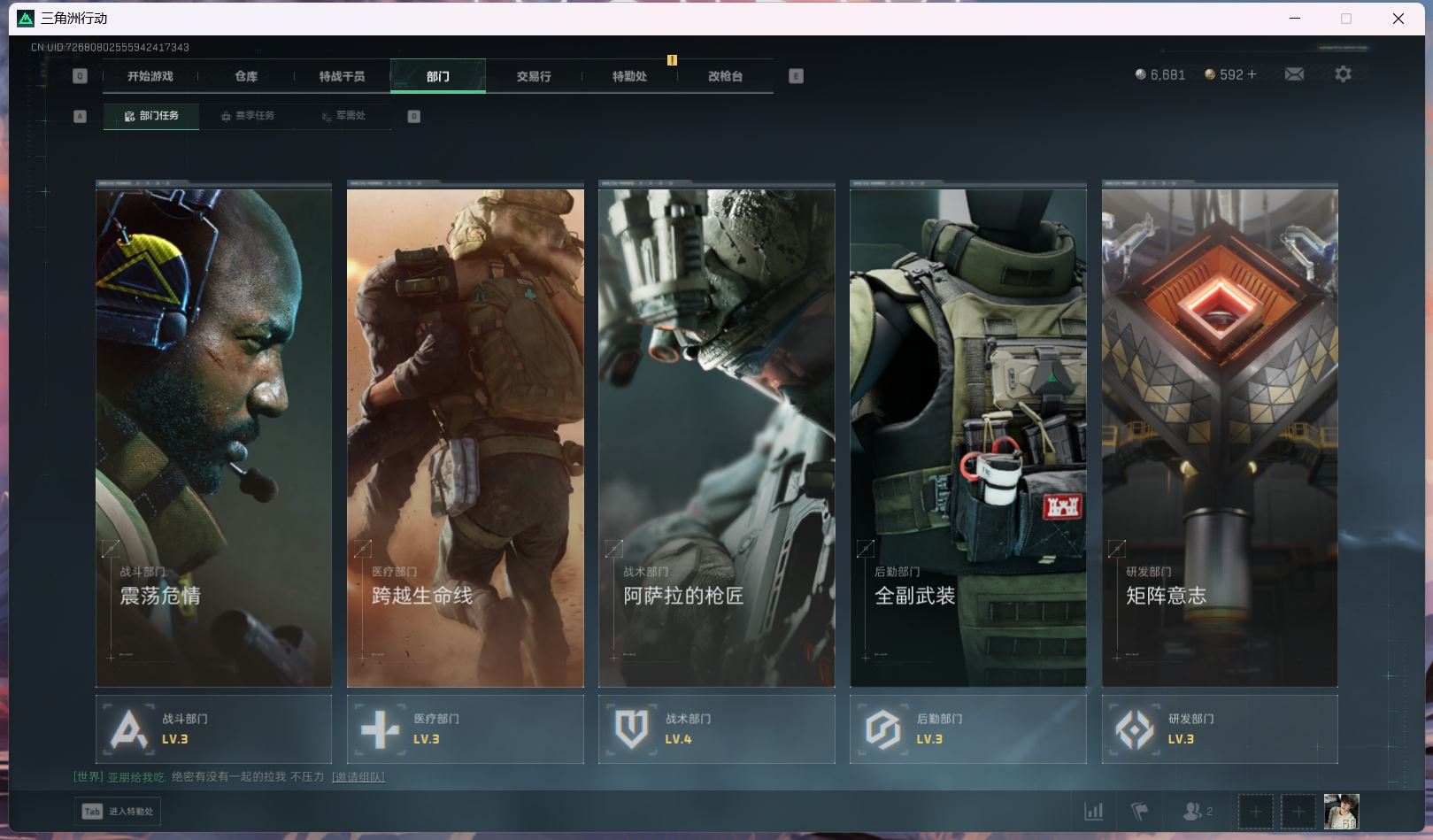Go to the 改枪台 tab
The image size is (1433, 840).
(725, 76)
